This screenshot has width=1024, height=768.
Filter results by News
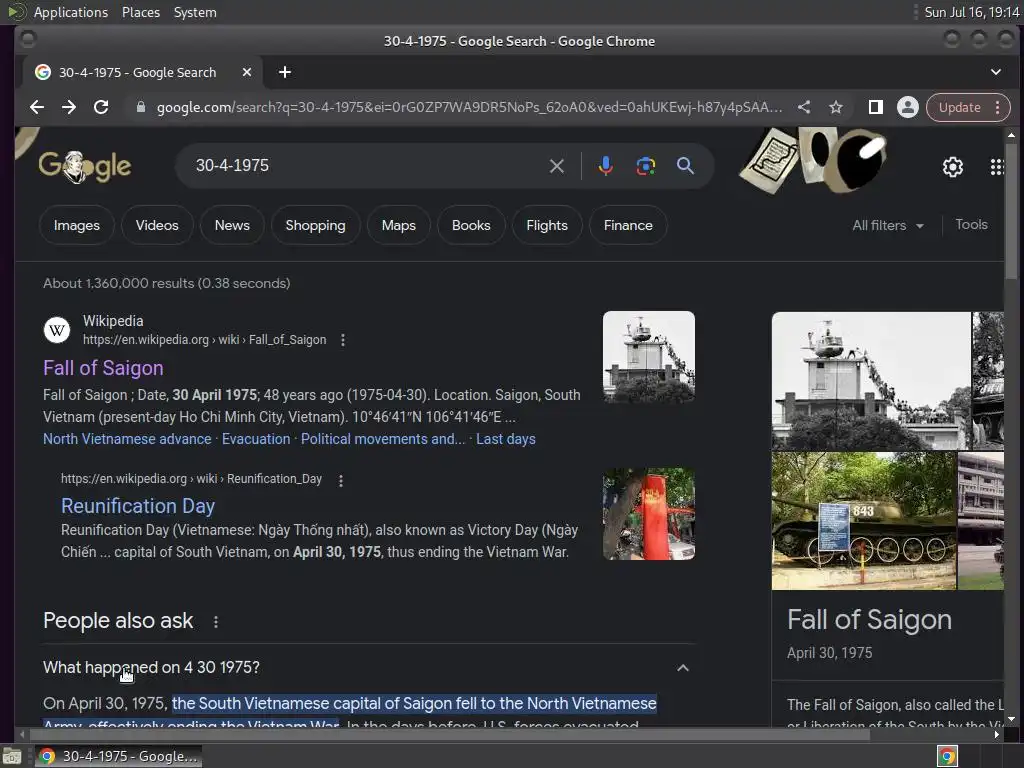[232, 225]
